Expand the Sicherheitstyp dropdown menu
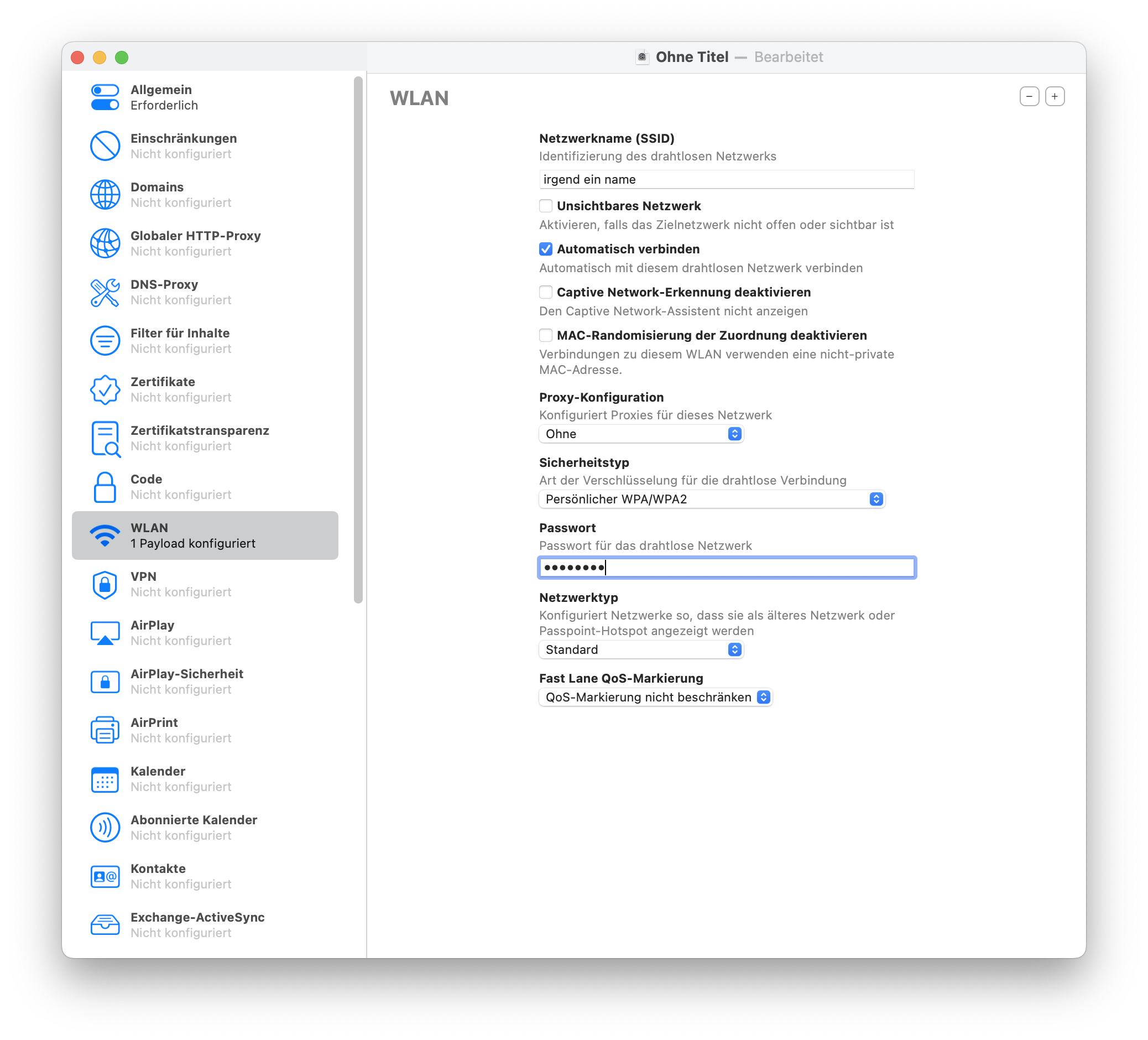The width and height of the screenshot is (1148, 1040). click(x=711, y=500)
